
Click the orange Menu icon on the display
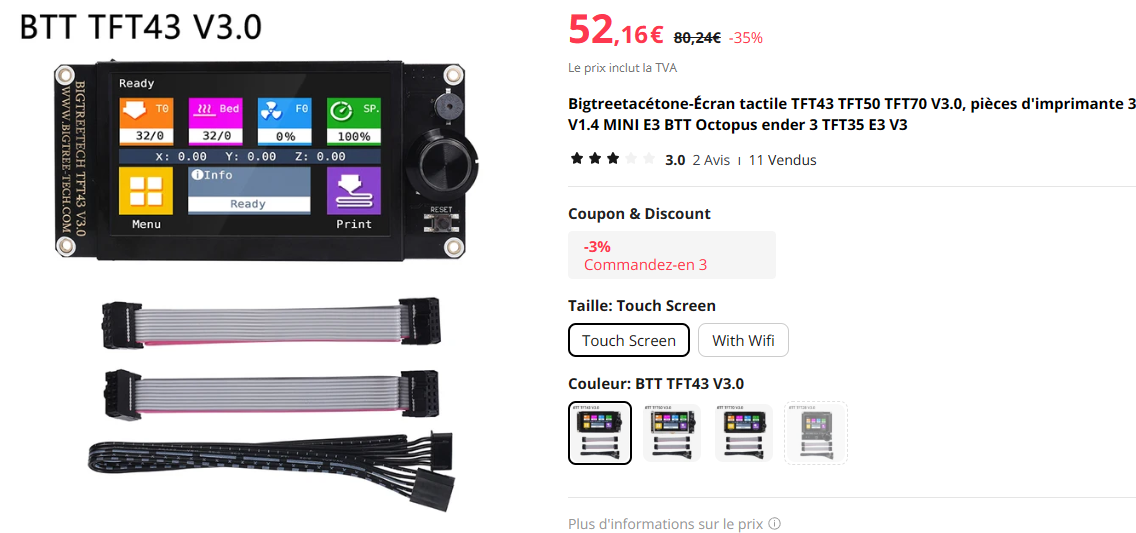pyautogui.click(x=146, y=190)
